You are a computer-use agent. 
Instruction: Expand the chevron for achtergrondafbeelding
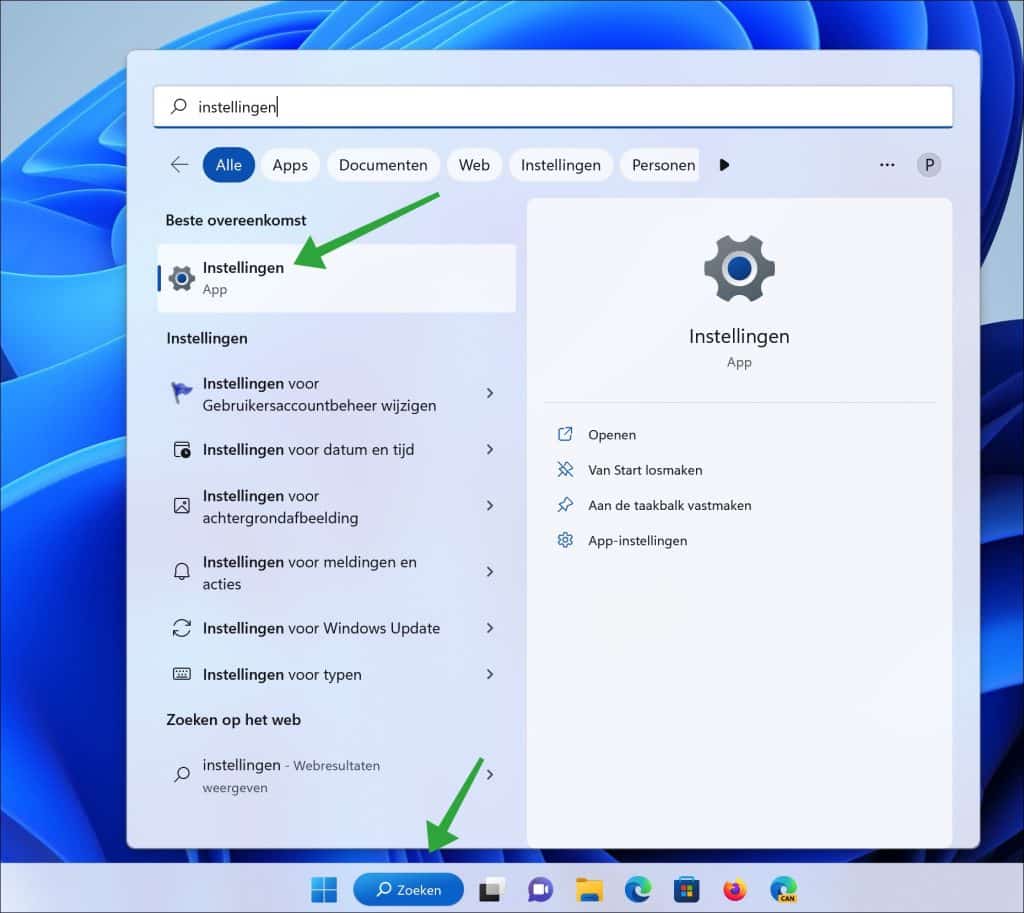(x=490, y=505)
